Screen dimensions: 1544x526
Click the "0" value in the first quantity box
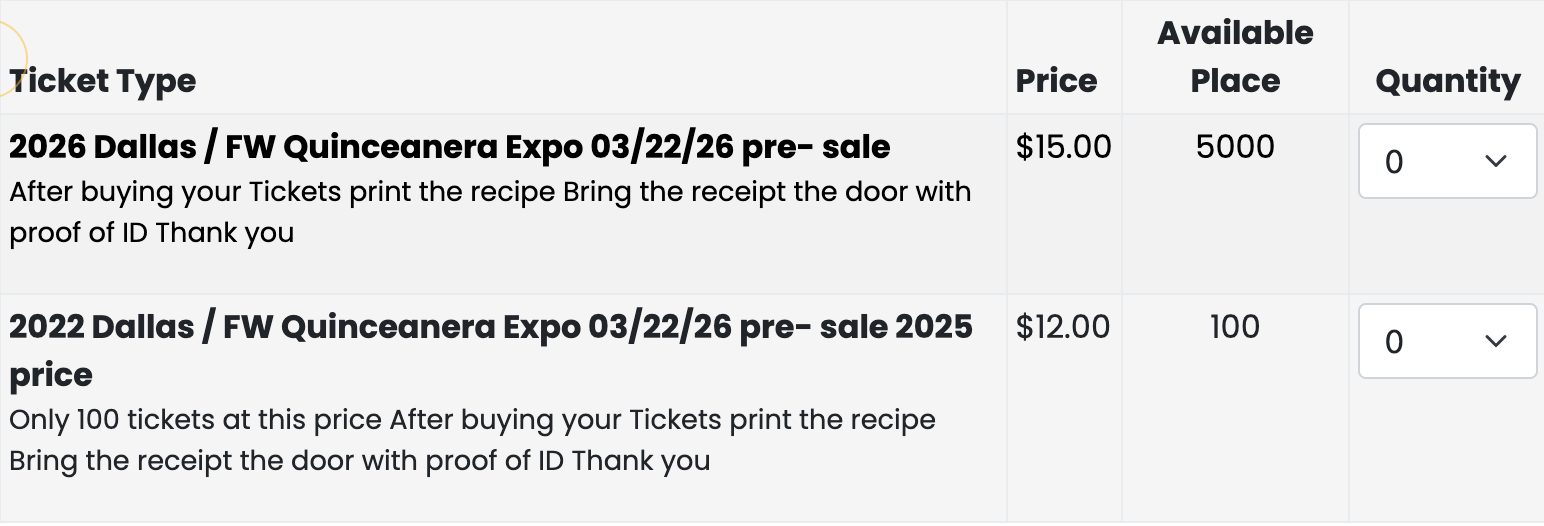point(1394,162)
